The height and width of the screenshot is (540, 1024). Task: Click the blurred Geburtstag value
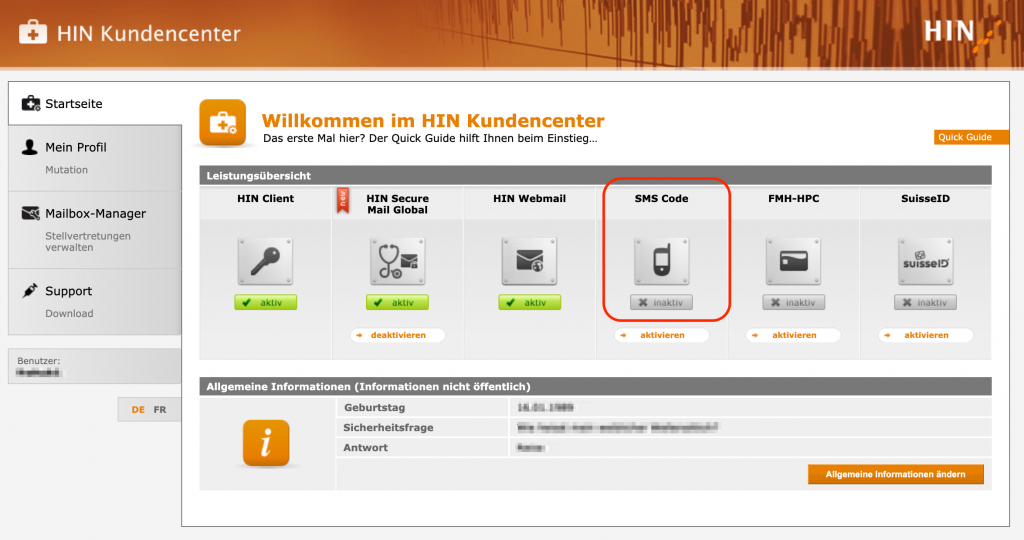(x=545, y=407)
